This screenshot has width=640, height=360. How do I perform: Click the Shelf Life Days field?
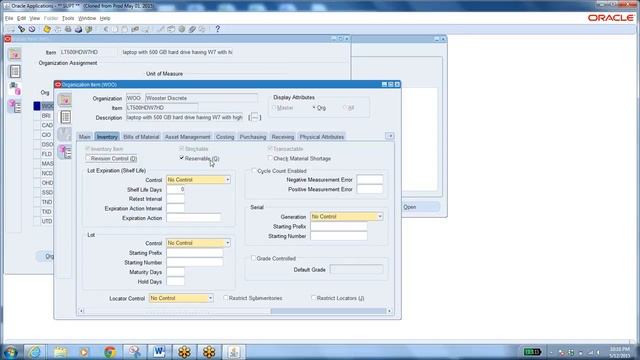[176, 189]
